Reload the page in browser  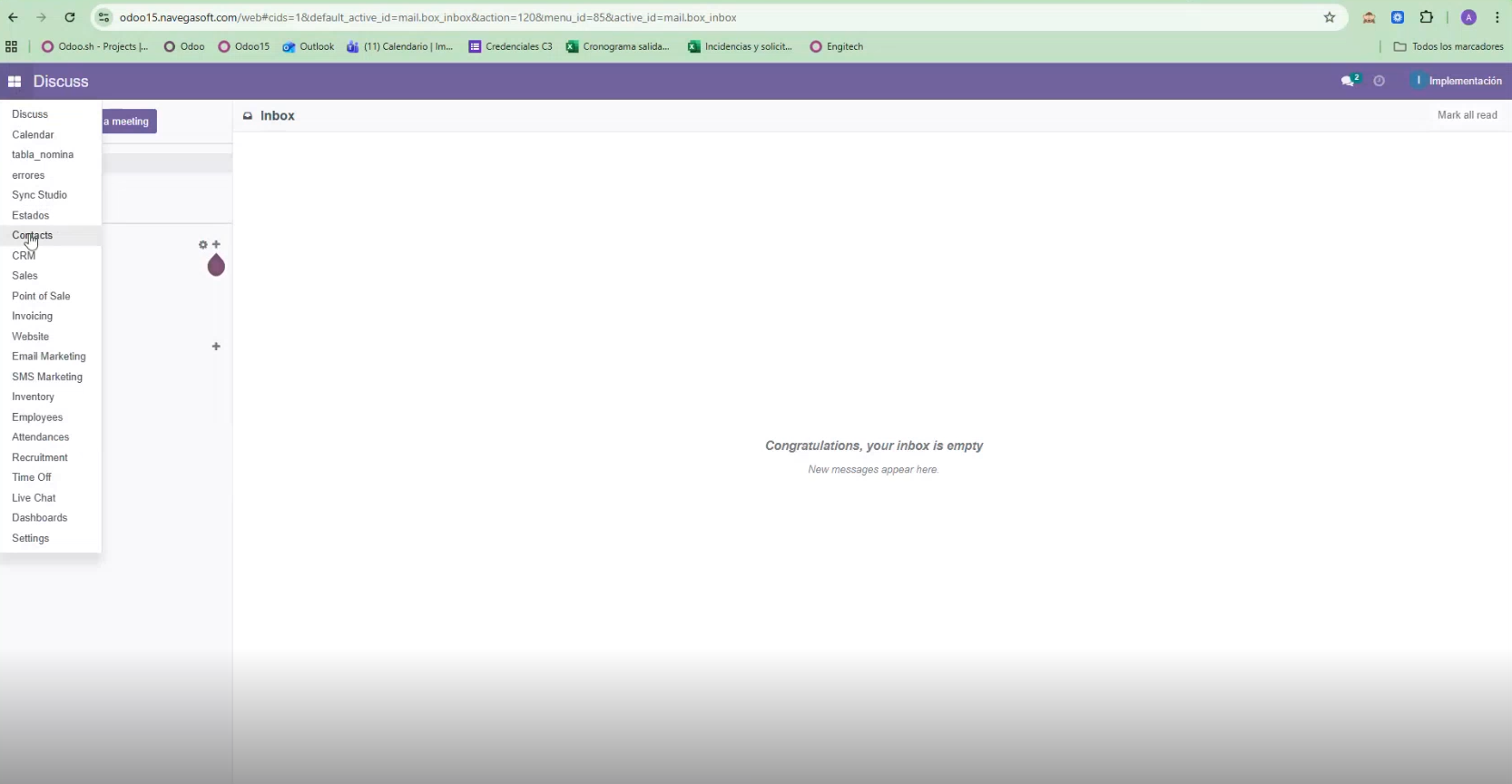pos(70,17)
